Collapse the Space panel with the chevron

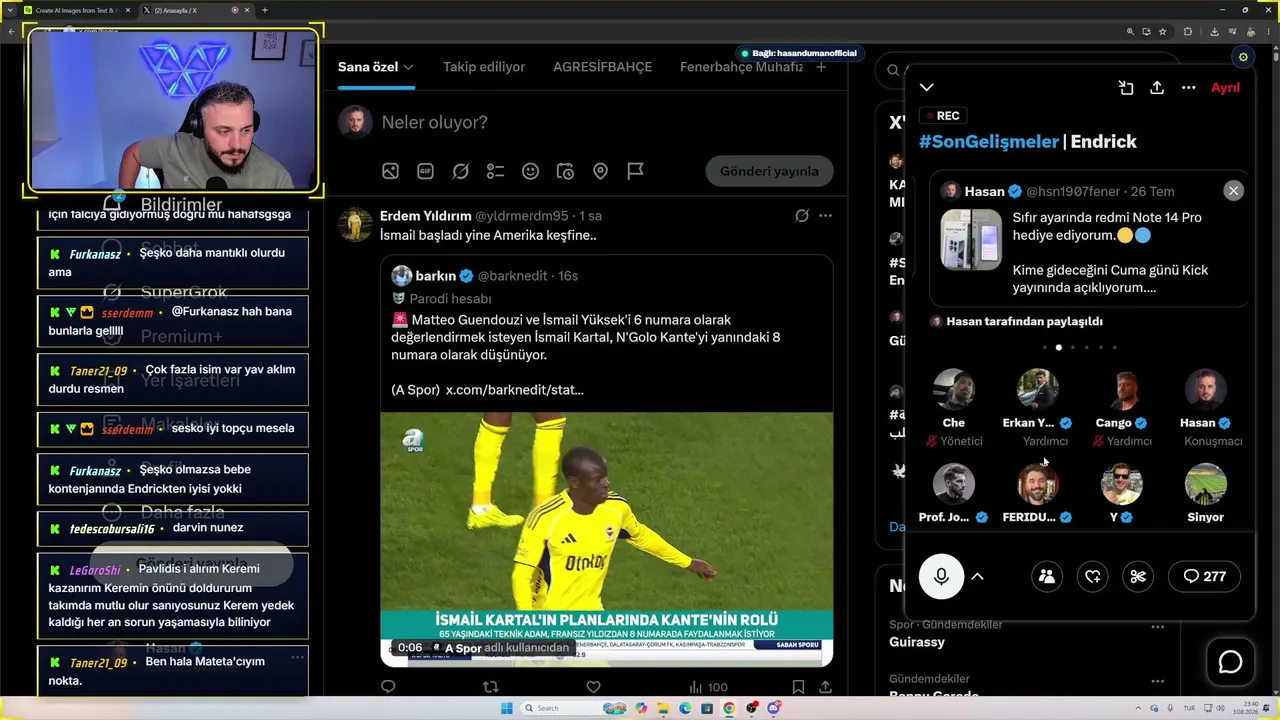tap(927, 88)
